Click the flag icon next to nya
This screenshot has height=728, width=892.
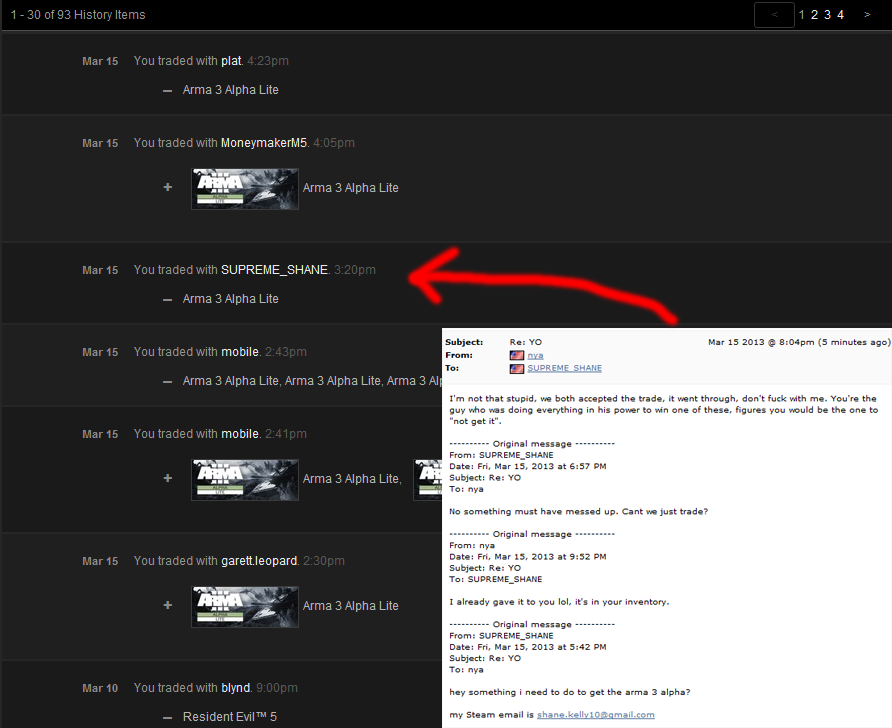pyautogui.click(x=517, y=355)
